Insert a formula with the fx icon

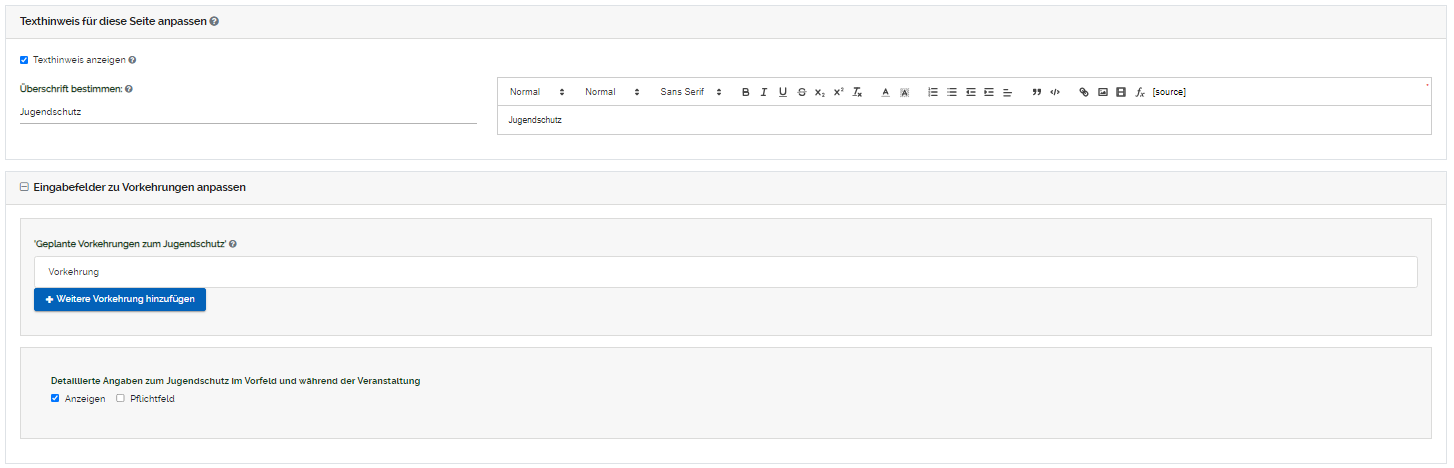[x=1140, y=92]
